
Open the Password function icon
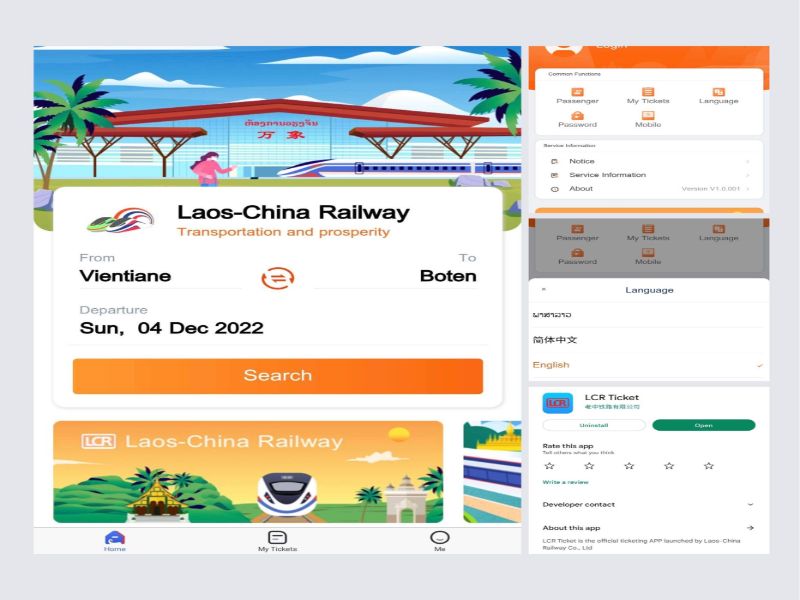click(577, 116)
